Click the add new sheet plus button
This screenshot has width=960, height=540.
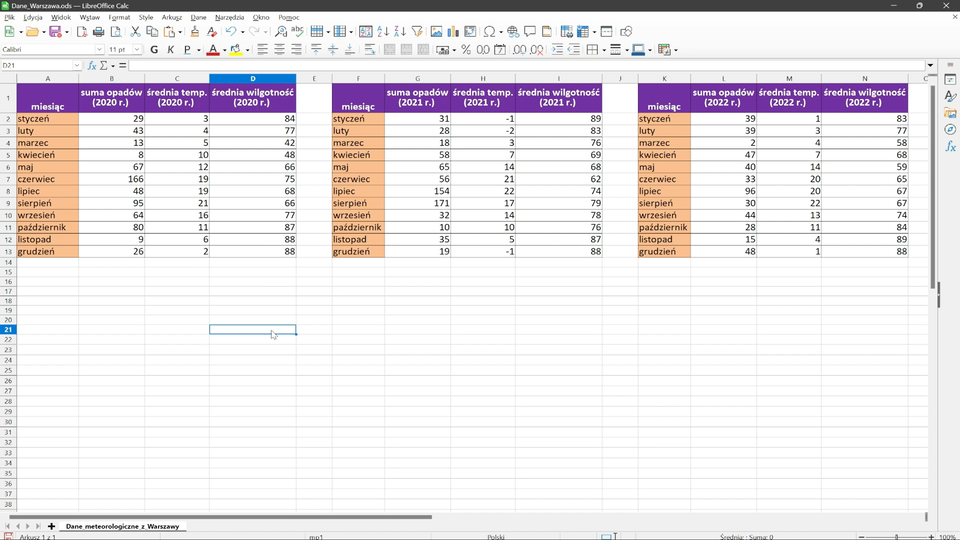coord(52,526)
